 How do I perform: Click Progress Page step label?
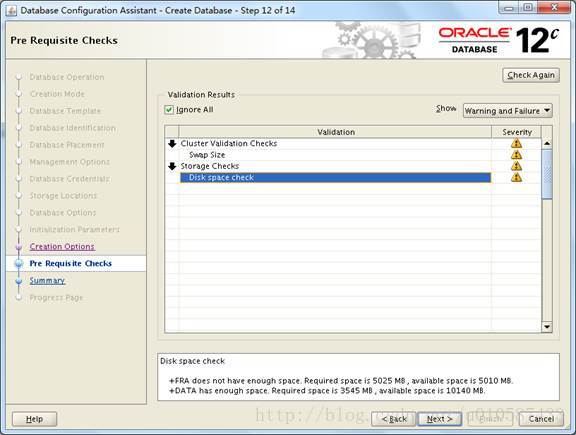coord(56,298)
